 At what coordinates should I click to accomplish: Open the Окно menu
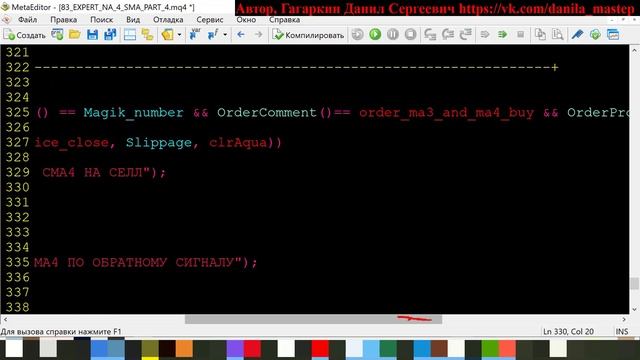246,20
